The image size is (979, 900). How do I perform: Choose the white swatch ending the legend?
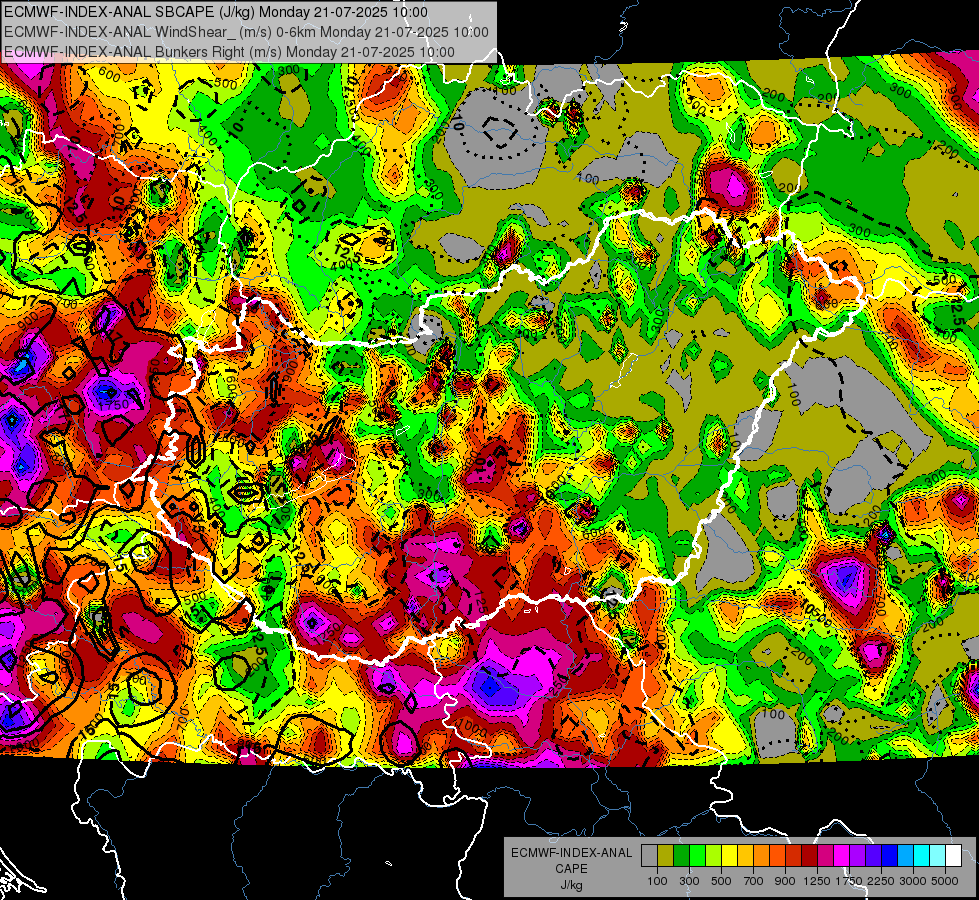click(954, 856)
